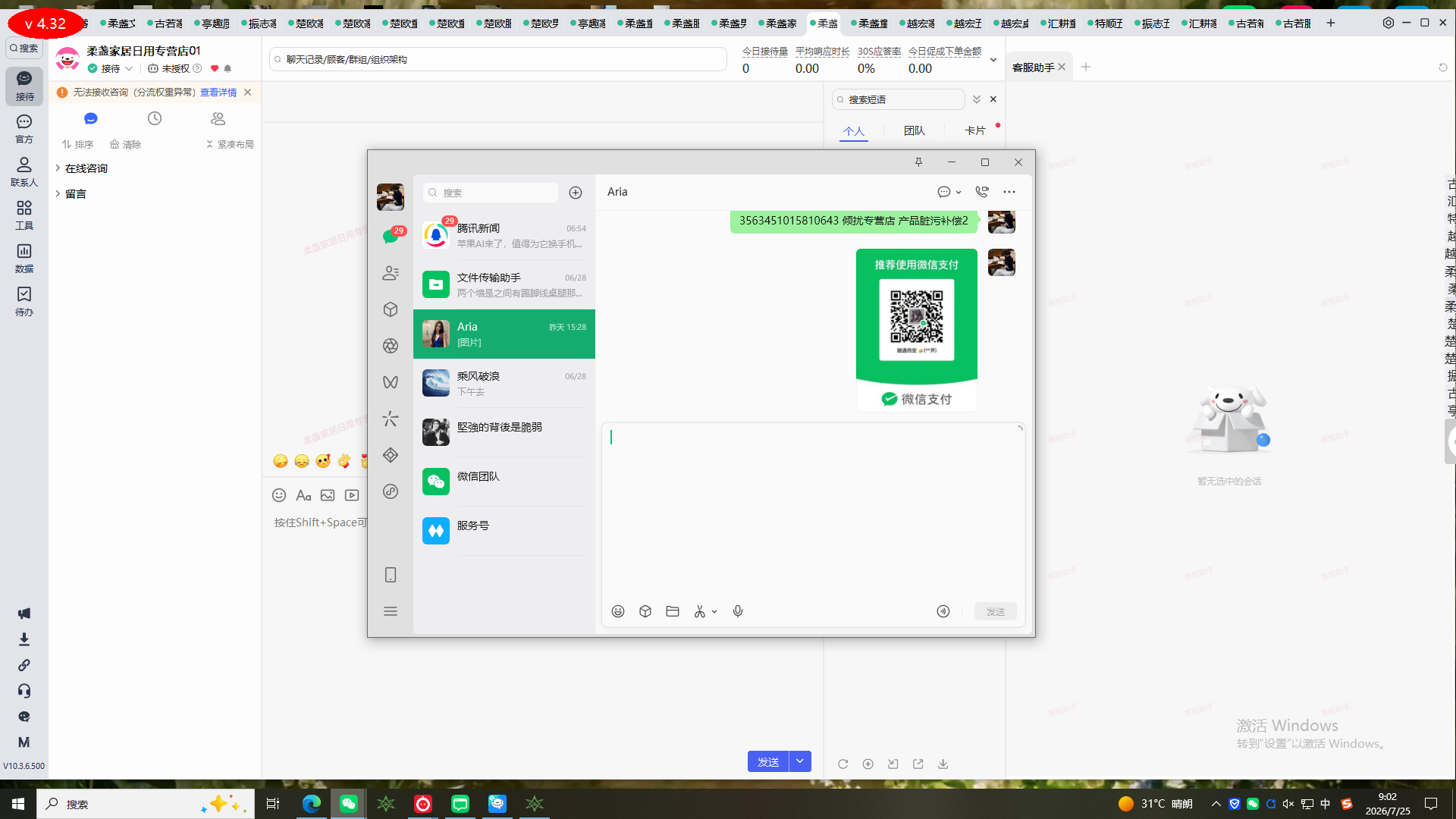The height and width of the screenshot is (819, 1456).
Task: Click 查看详情 link in warning banner
Action: [x=218, y=93]
